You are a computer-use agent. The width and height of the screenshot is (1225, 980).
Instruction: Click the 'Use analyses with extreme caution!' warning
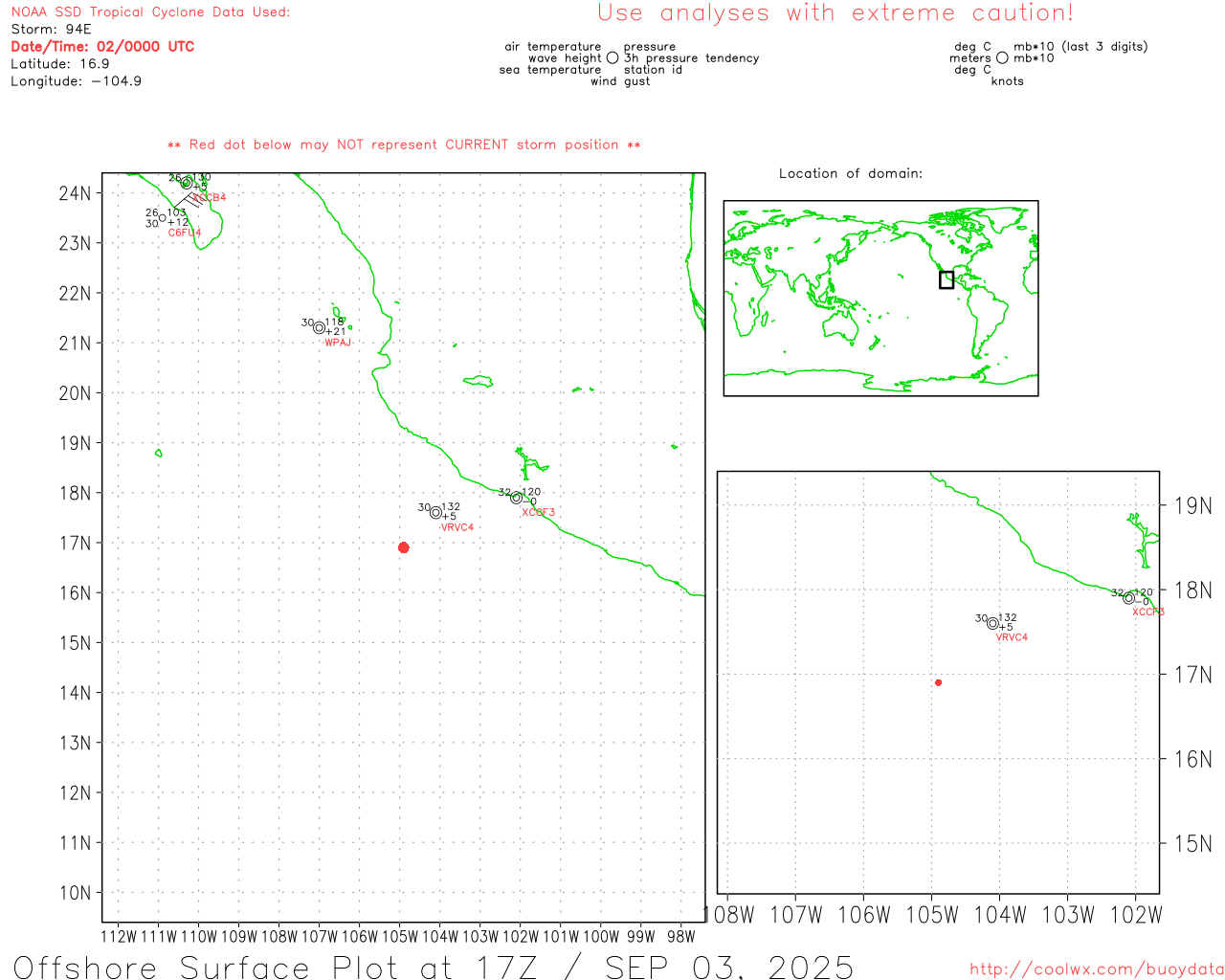(x=835, y=13)
